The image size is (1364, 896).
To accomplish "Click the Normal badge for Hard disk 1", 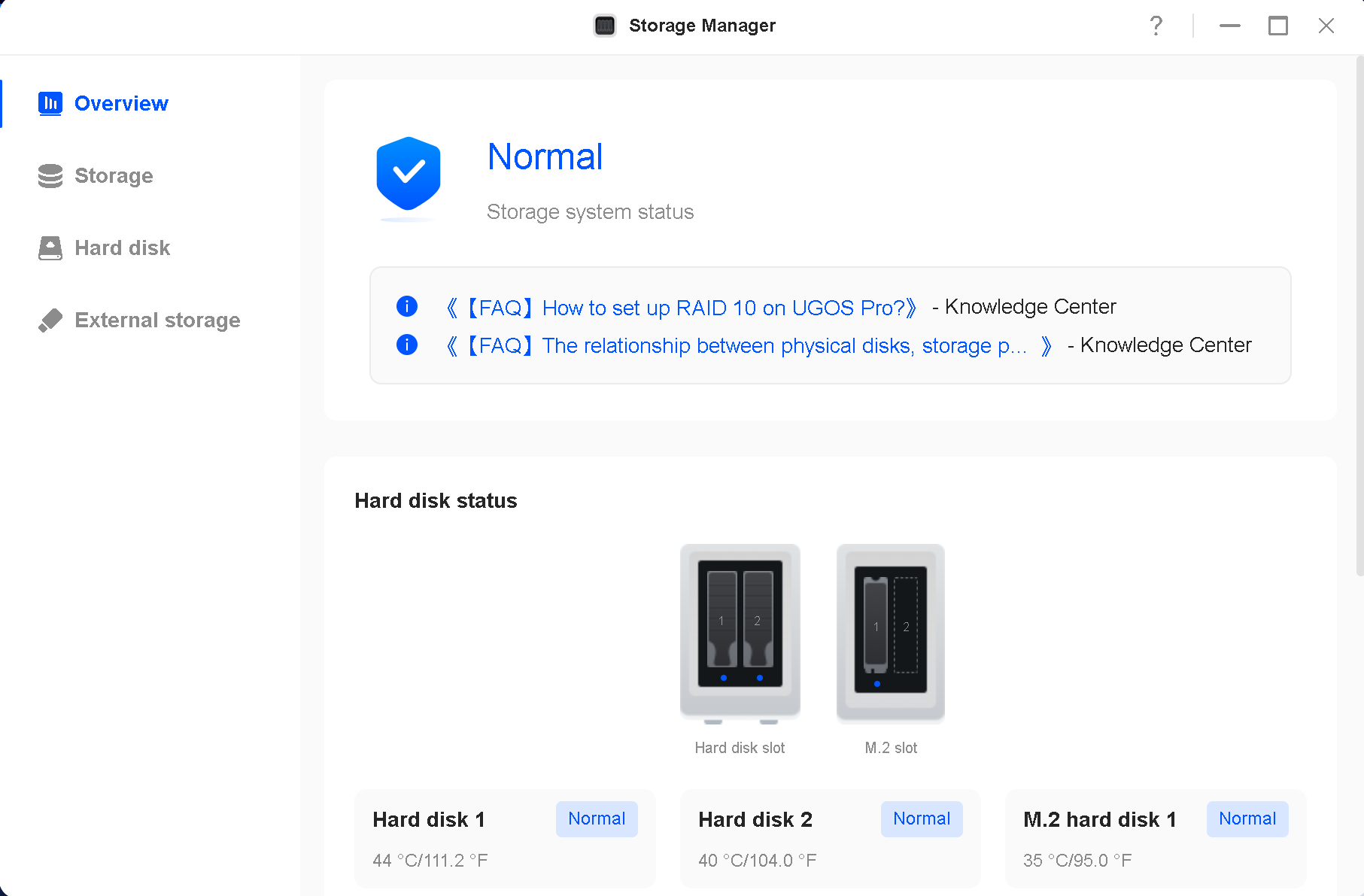I will click(x=597, y=819).
